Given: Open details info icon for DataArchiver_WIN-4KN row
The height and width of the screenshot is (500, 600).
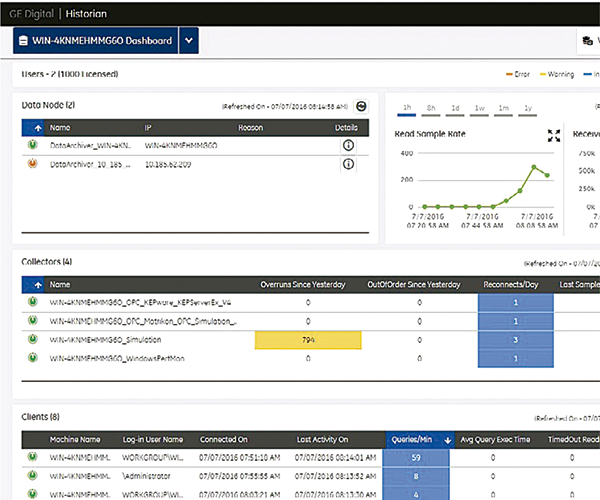Looking at the screenshot, I should point(348,145).
